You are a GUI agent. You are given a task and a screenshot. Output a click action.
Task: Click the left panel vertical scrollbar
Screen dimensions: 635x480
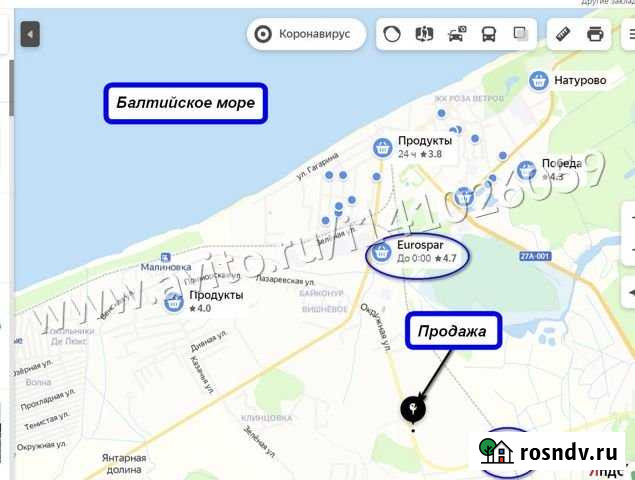(x=12, y=88)
